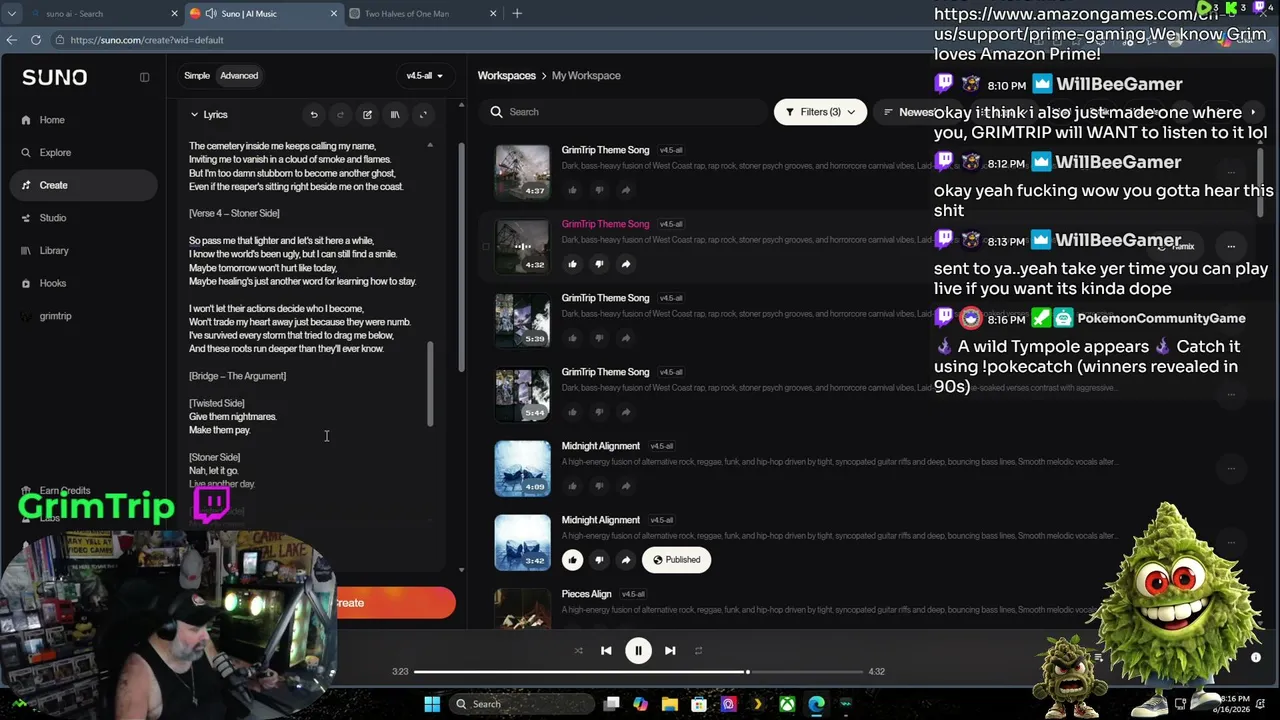
Task: Like the 4:09 Midnight Alignment song
Action: click(x=572, y=486)
